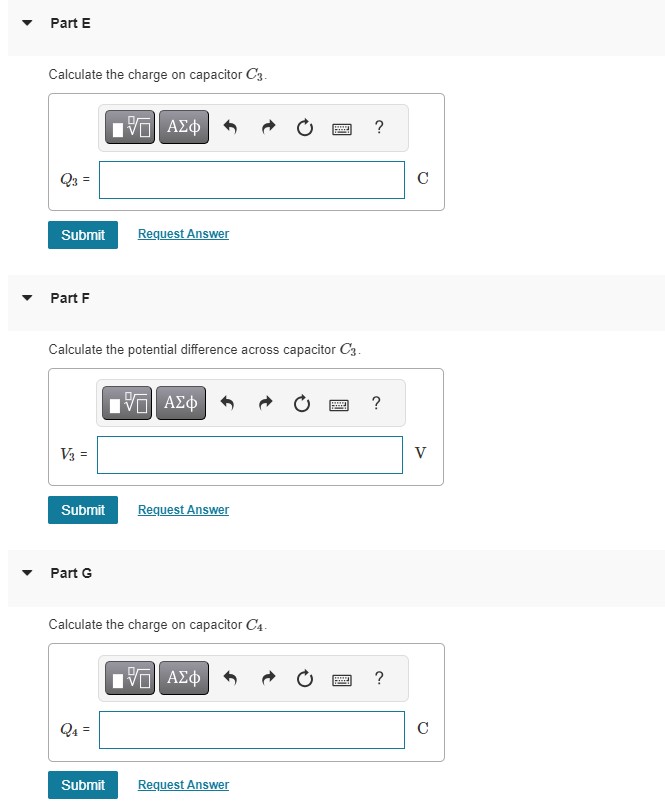Collapse the Part F section
The height and width of the screenshot is (803, 665).
coord(27,298)
